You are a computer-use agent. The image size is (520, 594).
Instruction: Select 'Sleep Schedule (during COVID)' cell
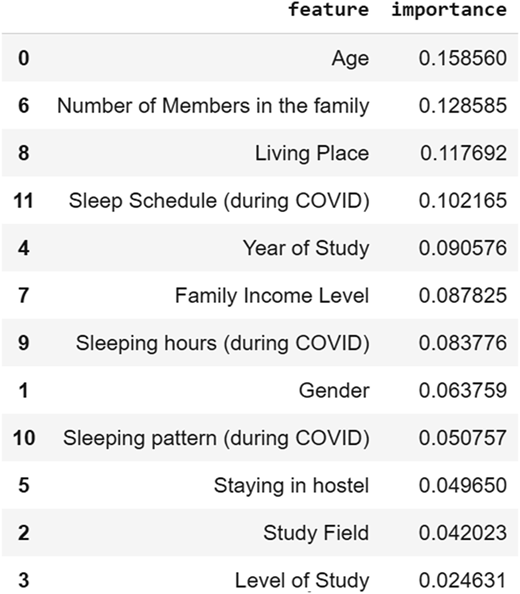click(219, 201)
